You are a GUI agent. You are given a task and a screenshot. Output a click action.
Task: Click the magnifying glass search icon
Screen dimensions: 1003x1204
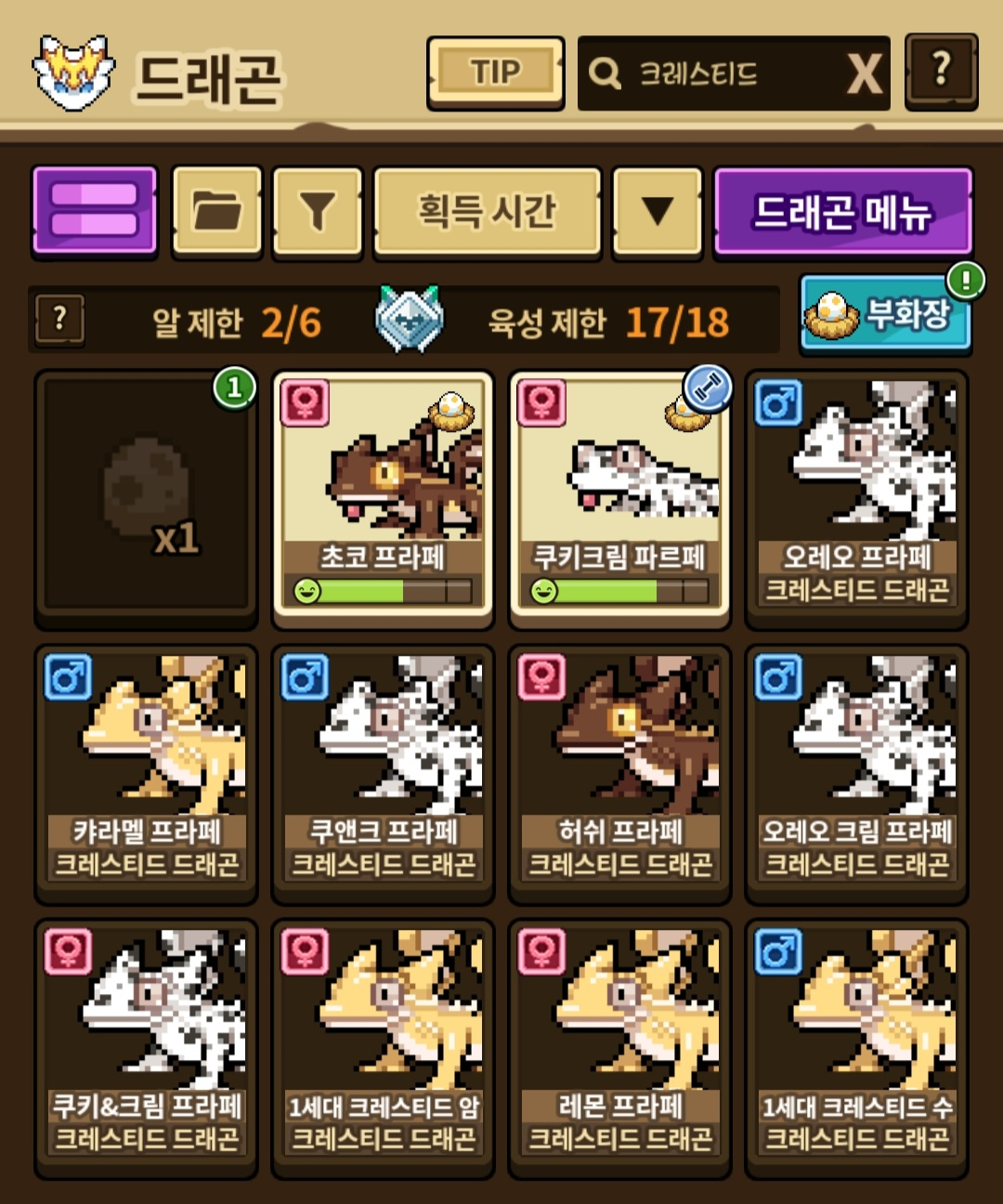[x=605, y=73]
